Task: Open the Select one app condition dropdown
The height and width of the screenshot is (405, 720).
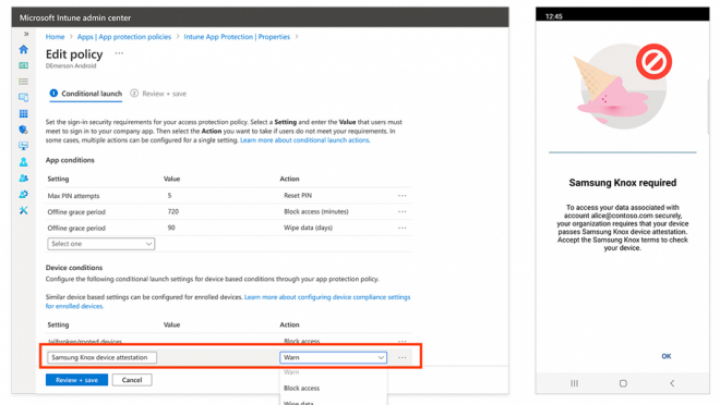Action: [101, 244]
